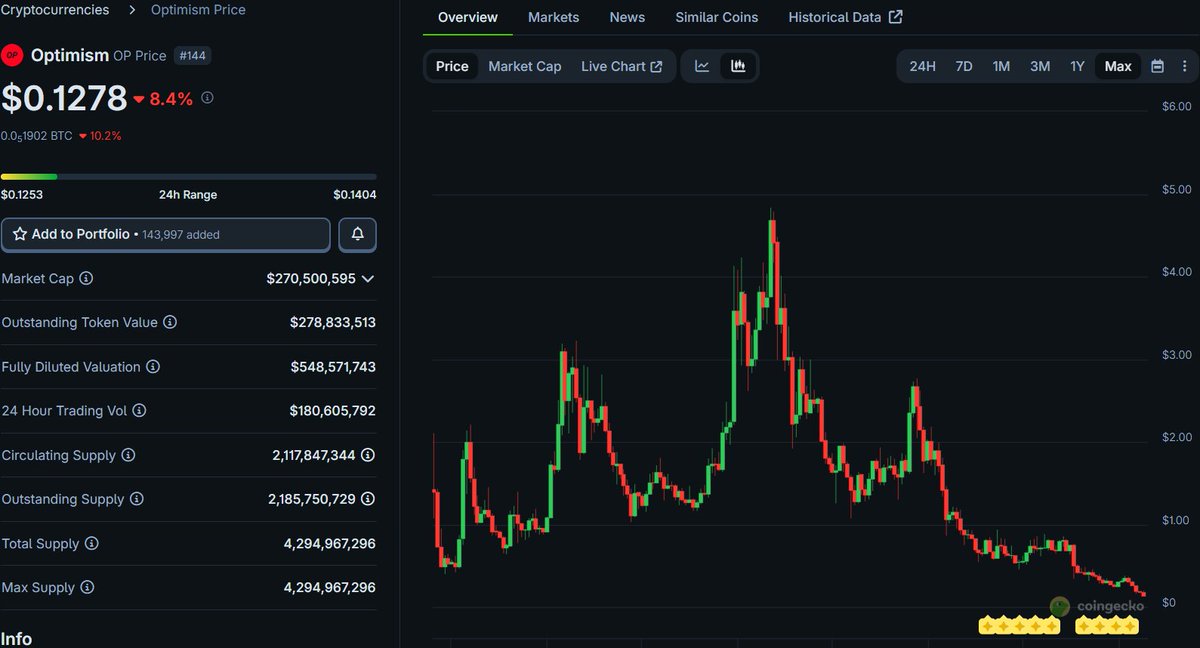The image size is (1200, 648).
Task: Show 24 Hour Trading Vol info icon
Action: coord(139,411)
